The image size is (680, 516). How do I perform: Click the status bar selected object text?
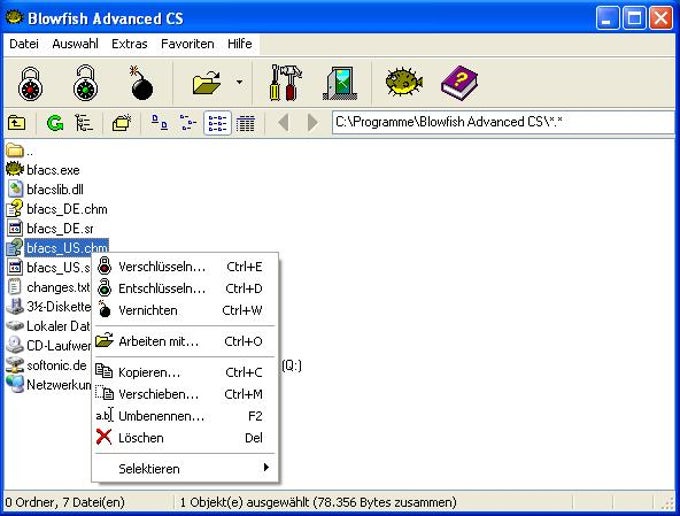pos(318,503)
